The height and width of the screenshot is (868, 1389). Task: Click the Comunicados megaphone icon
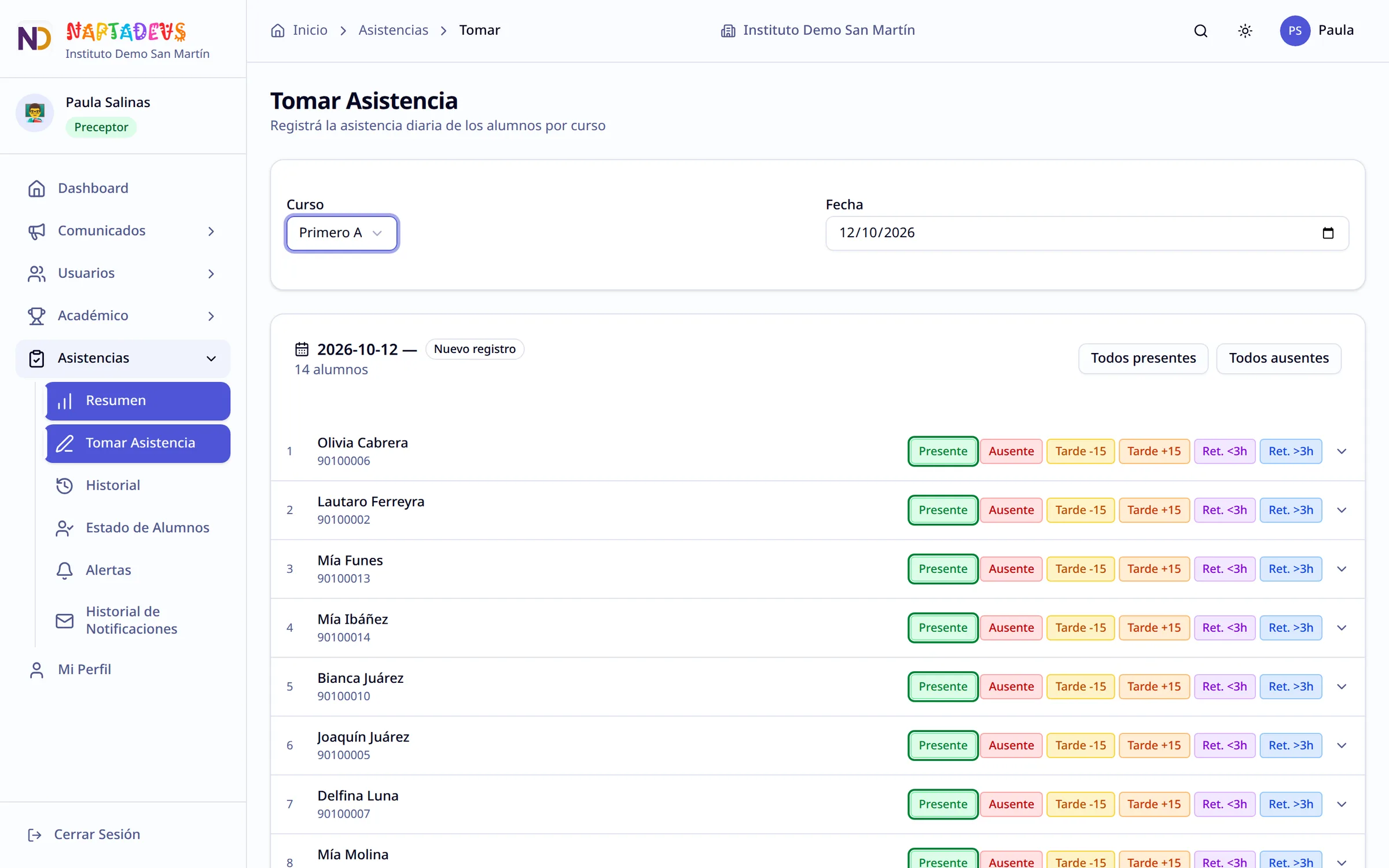coord(36,231)
